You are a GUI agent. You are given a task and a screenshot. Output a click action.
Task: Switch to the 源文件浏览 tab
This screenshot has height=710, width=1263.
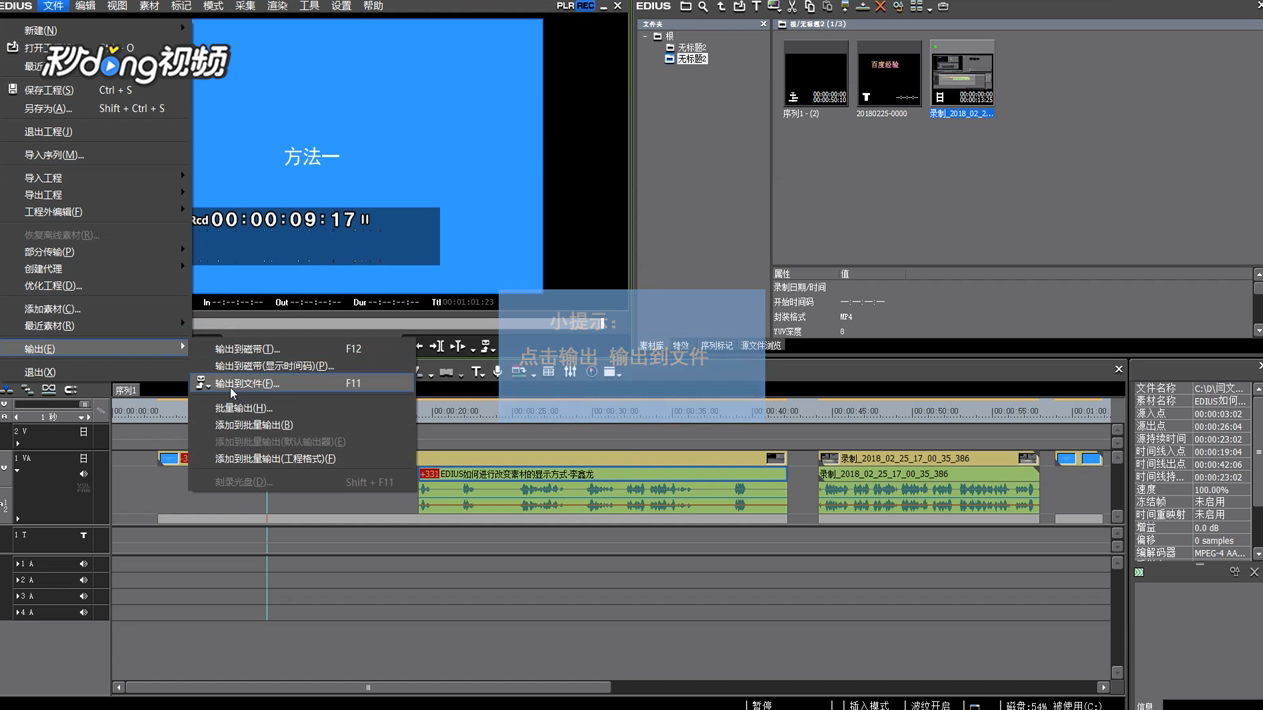(x=761, y=346)
